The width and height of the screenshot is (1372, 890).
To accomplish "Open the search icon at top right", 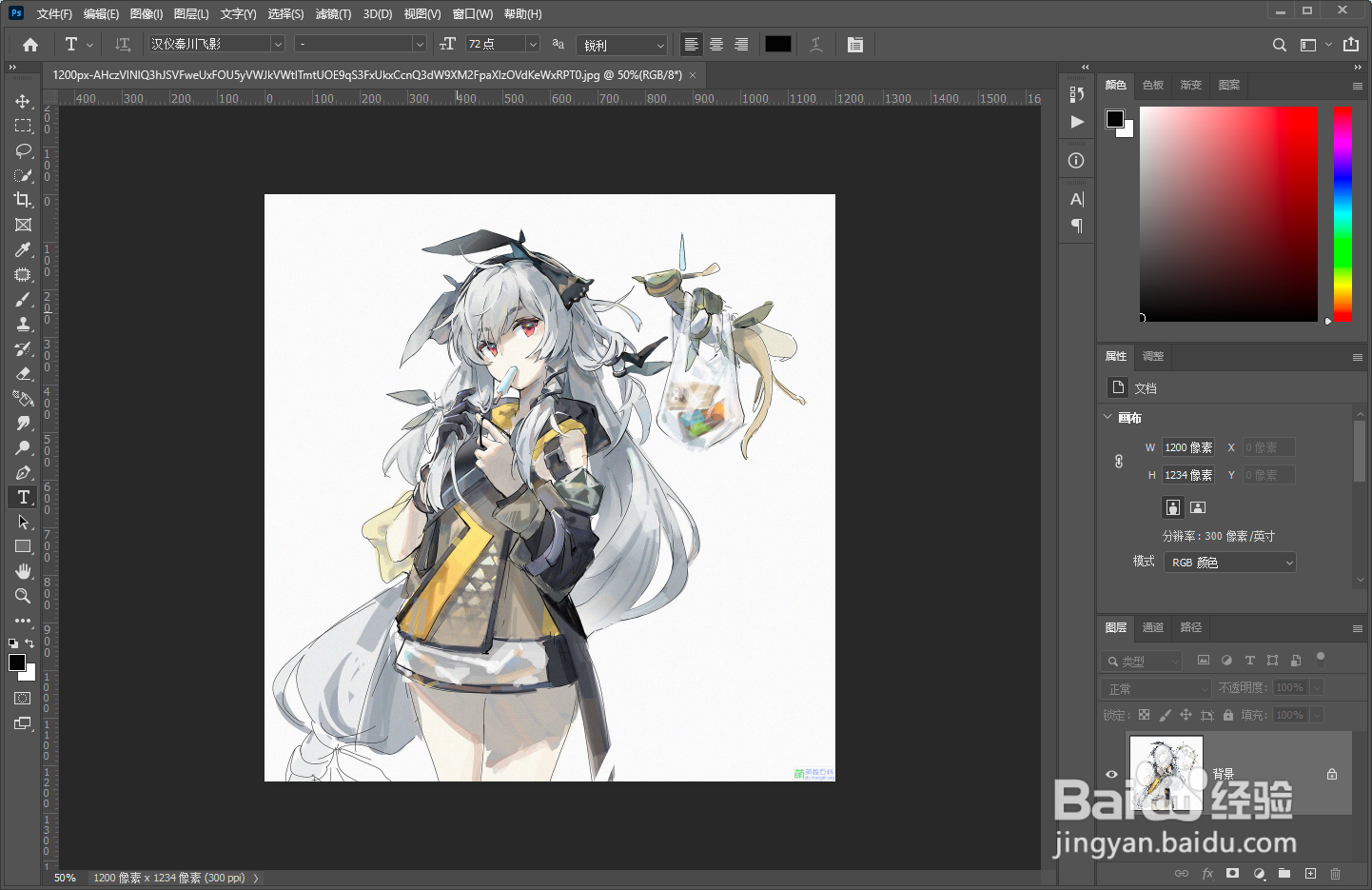I will pyautogui.click(x=1280, y=45).
